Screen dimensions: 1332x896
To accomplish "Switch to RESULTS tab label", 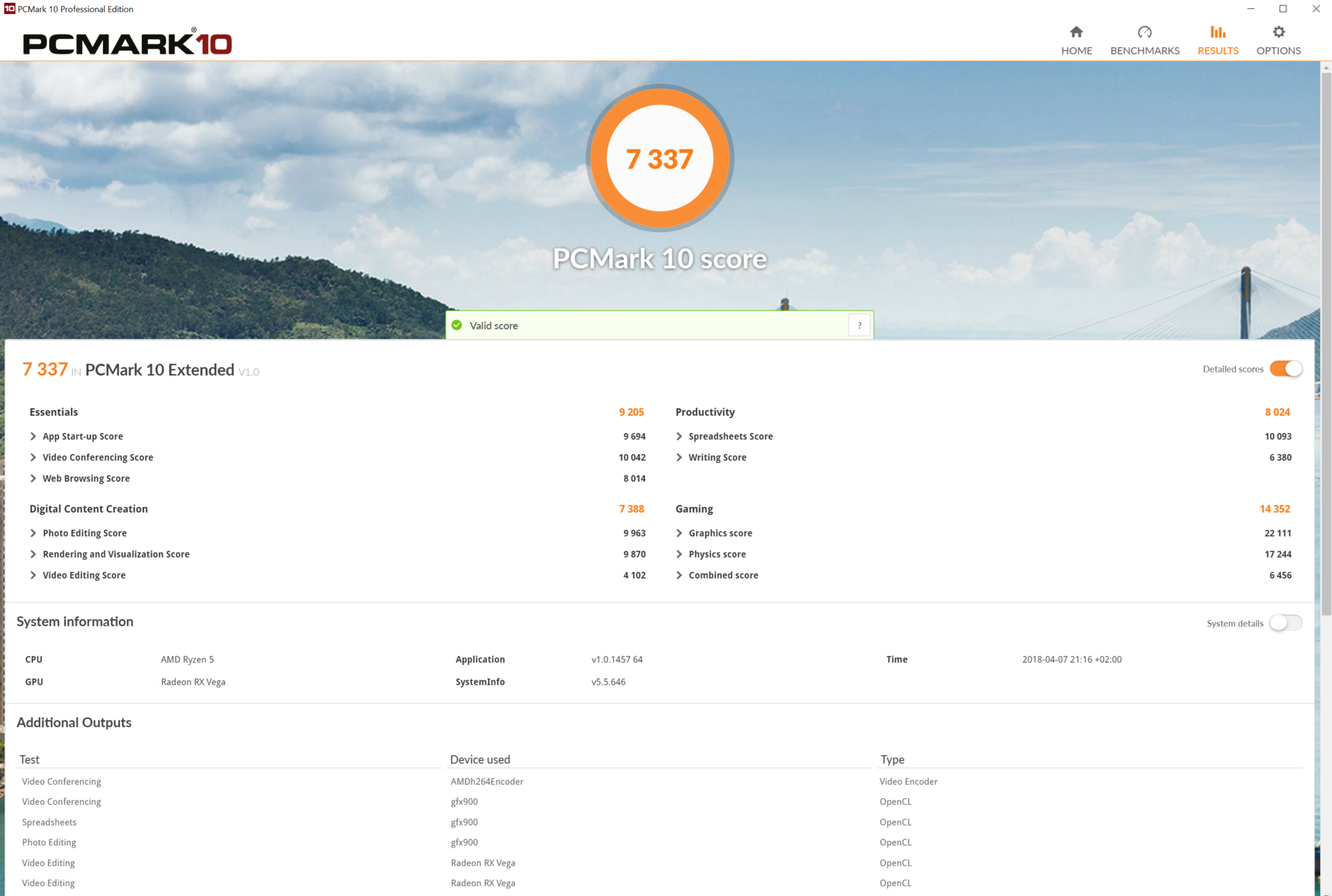I will [1218, 51].
